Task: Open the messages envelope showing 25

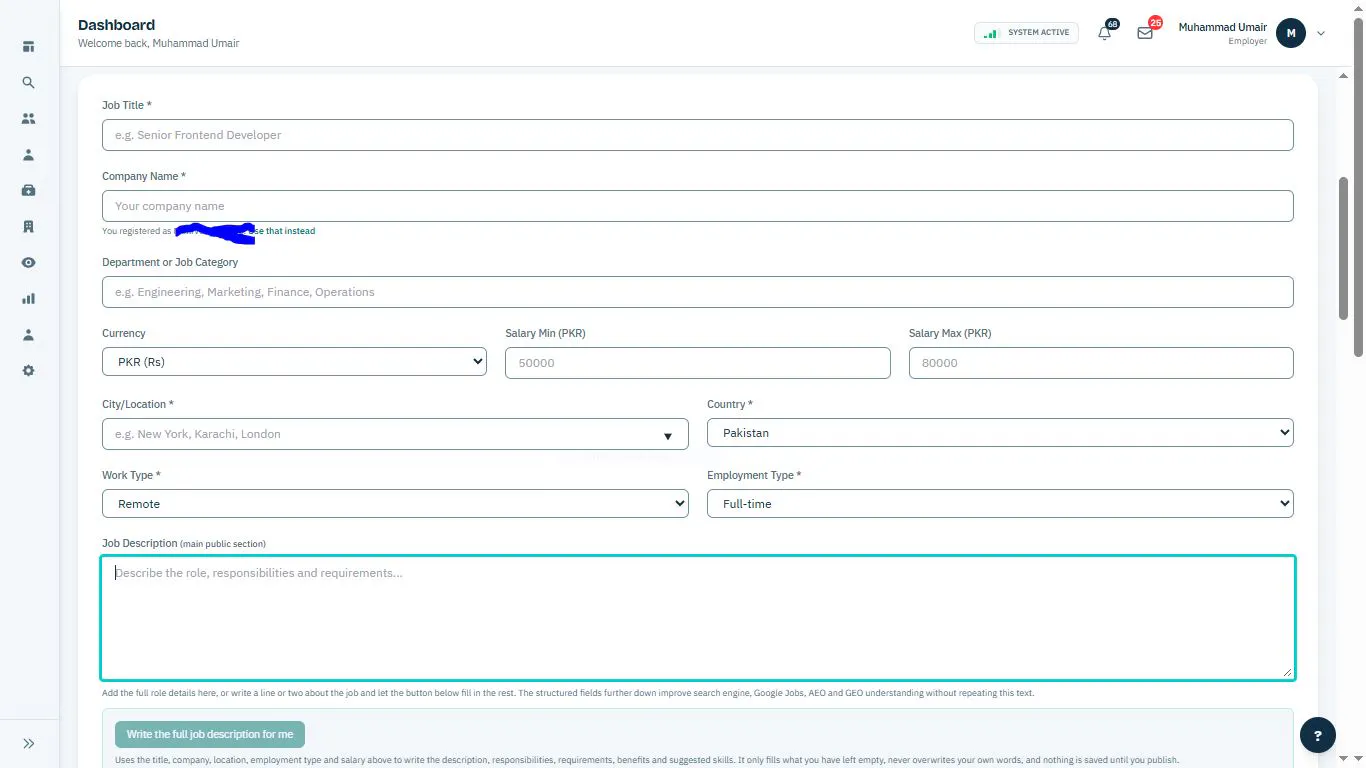Action: pos(1145,32)
